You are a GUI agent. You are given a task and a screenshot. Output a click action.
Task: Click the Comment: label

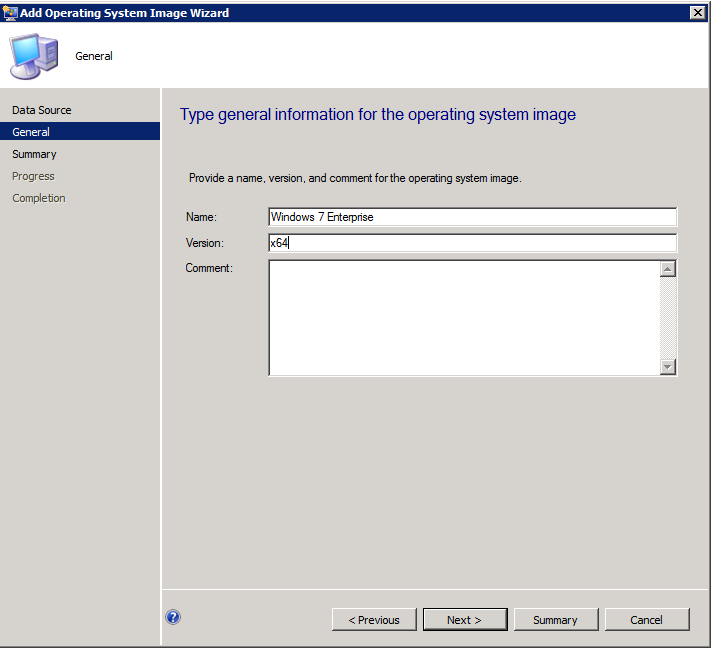pyautogui.click(x=209, y=268)
